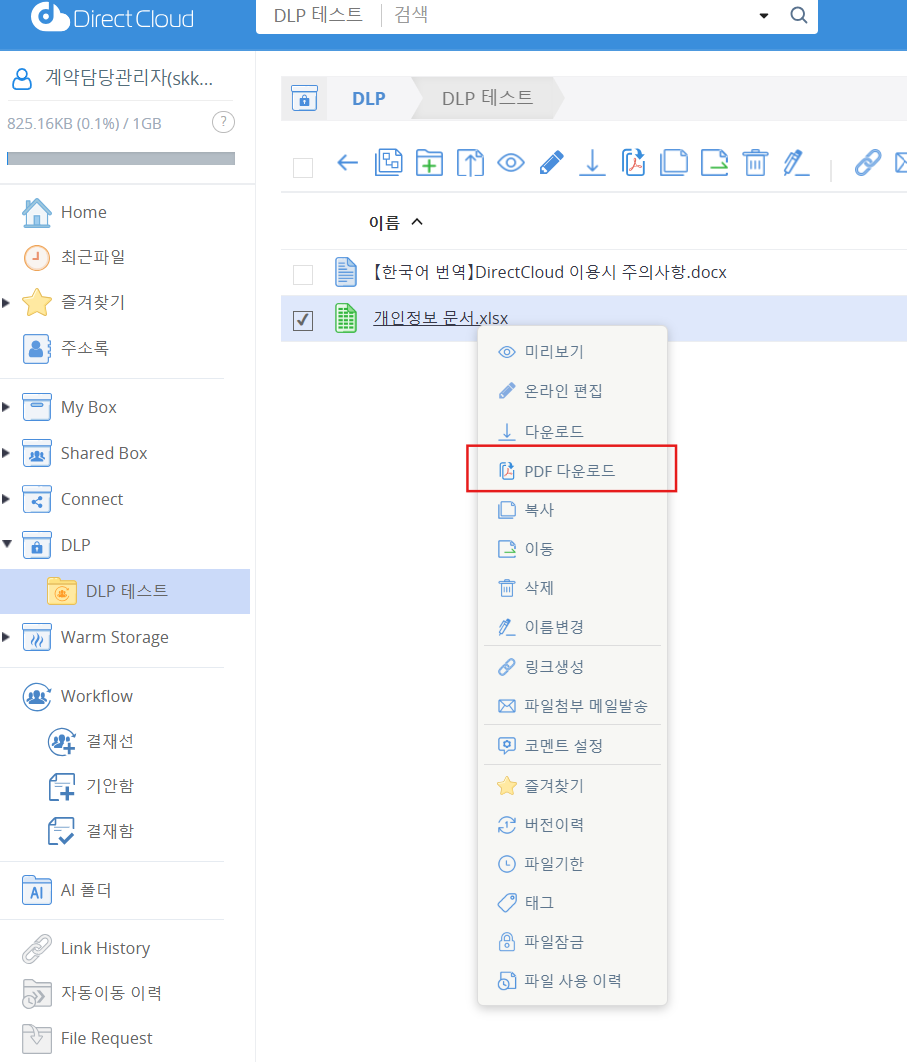This screenshot has height=1062, width=907.
Task: Choose 태그 from context menu
Action: pos(572,903)
